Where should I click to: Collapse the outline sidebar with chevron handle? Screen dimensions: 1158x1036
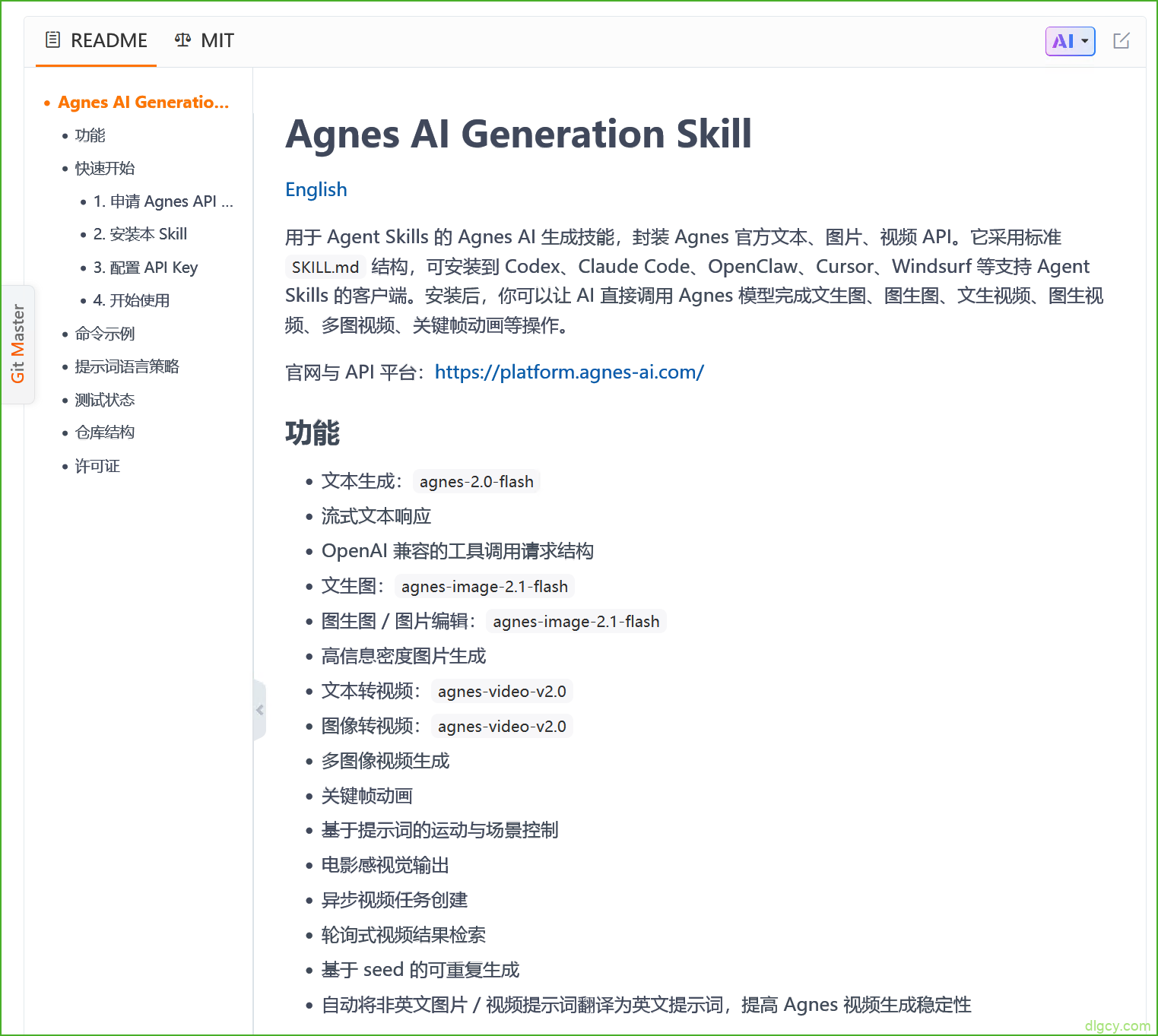tap(260, 710)
